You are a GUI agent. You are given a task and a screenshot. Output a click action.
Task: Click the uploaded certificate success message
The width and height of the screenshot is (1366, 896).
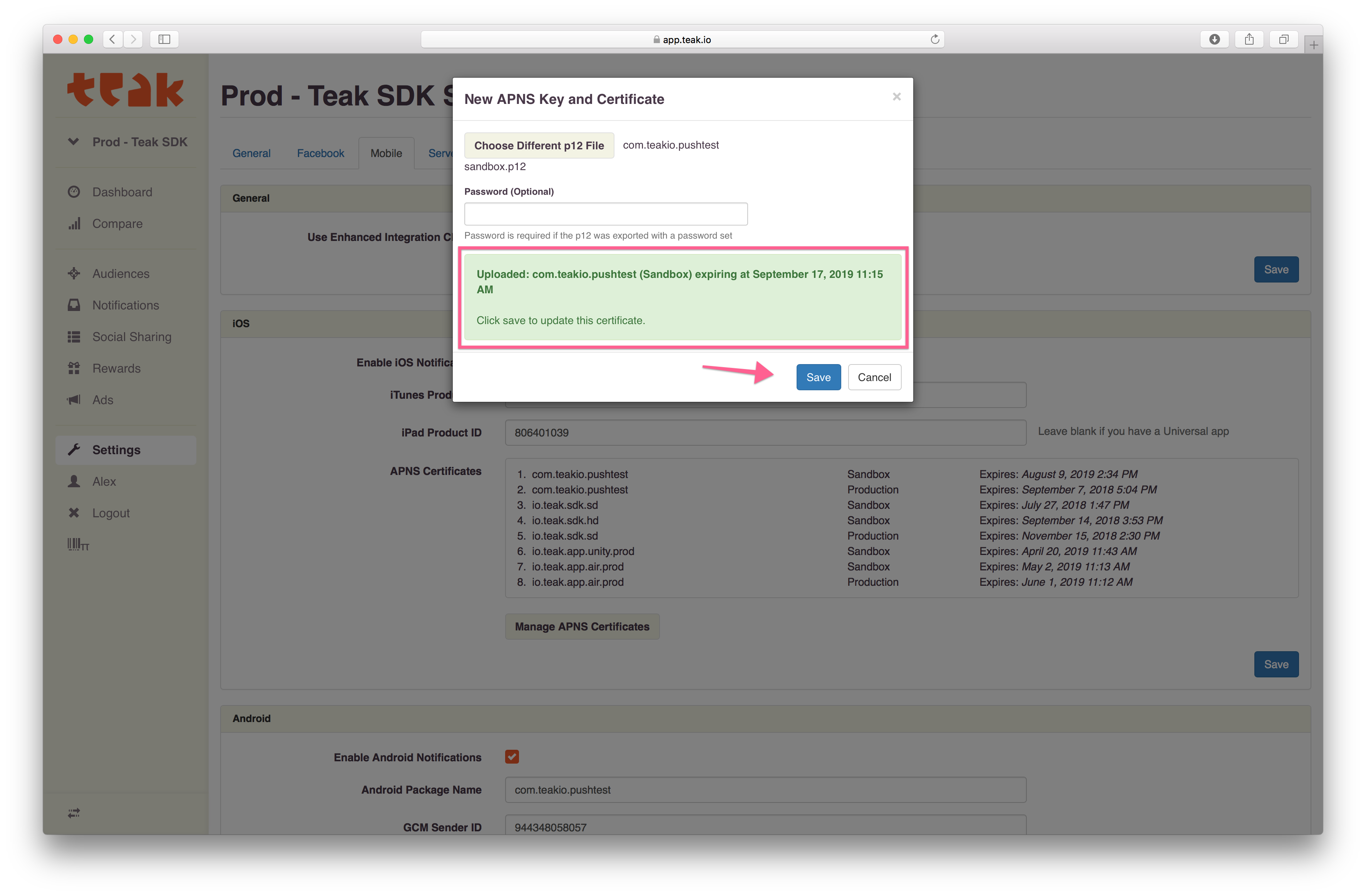(x=683, y=297)
